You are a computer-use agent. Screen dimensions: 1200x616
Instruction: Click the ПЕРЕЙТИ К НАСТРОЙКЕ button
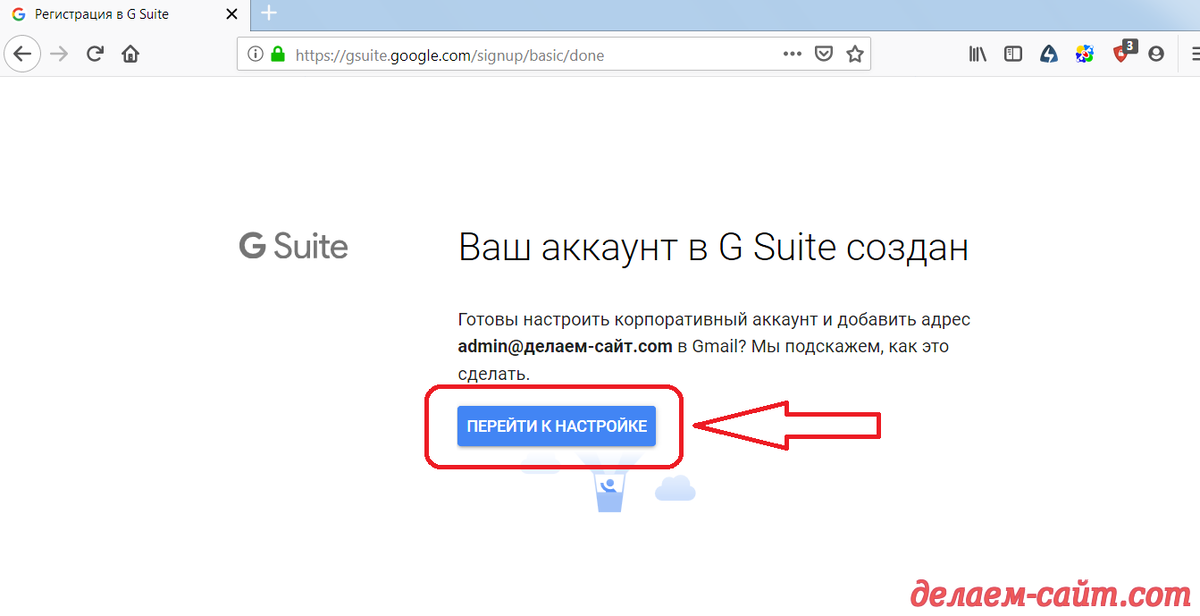point(555,425)
